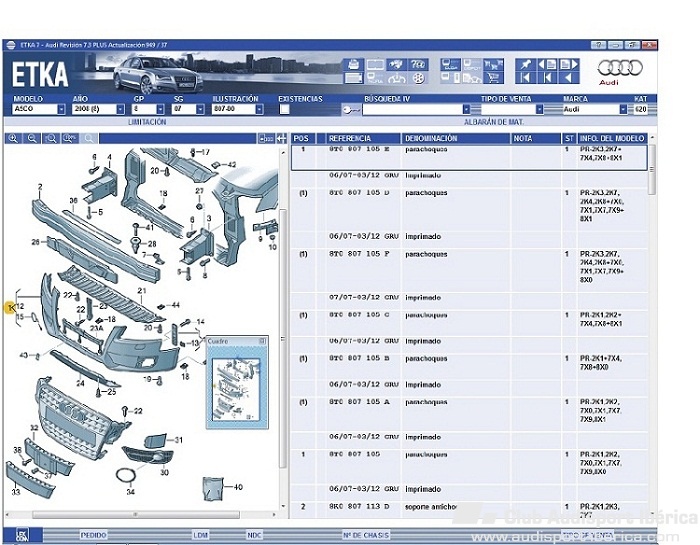Open the Ilustración dropdown 807-00

[259, 109]
